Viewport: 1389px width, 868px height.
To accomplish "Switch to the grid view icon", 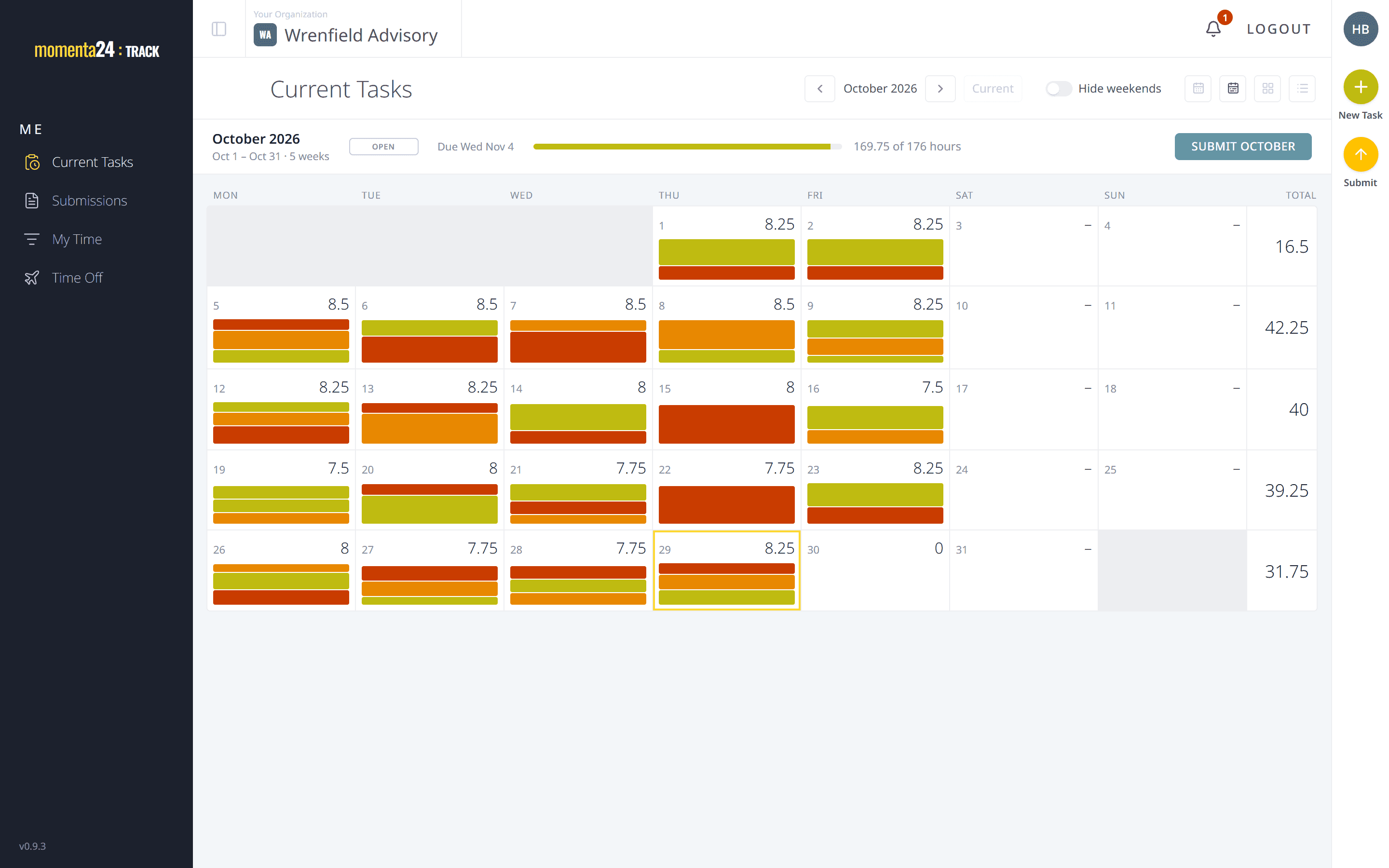I will (x=1267, y=88).
